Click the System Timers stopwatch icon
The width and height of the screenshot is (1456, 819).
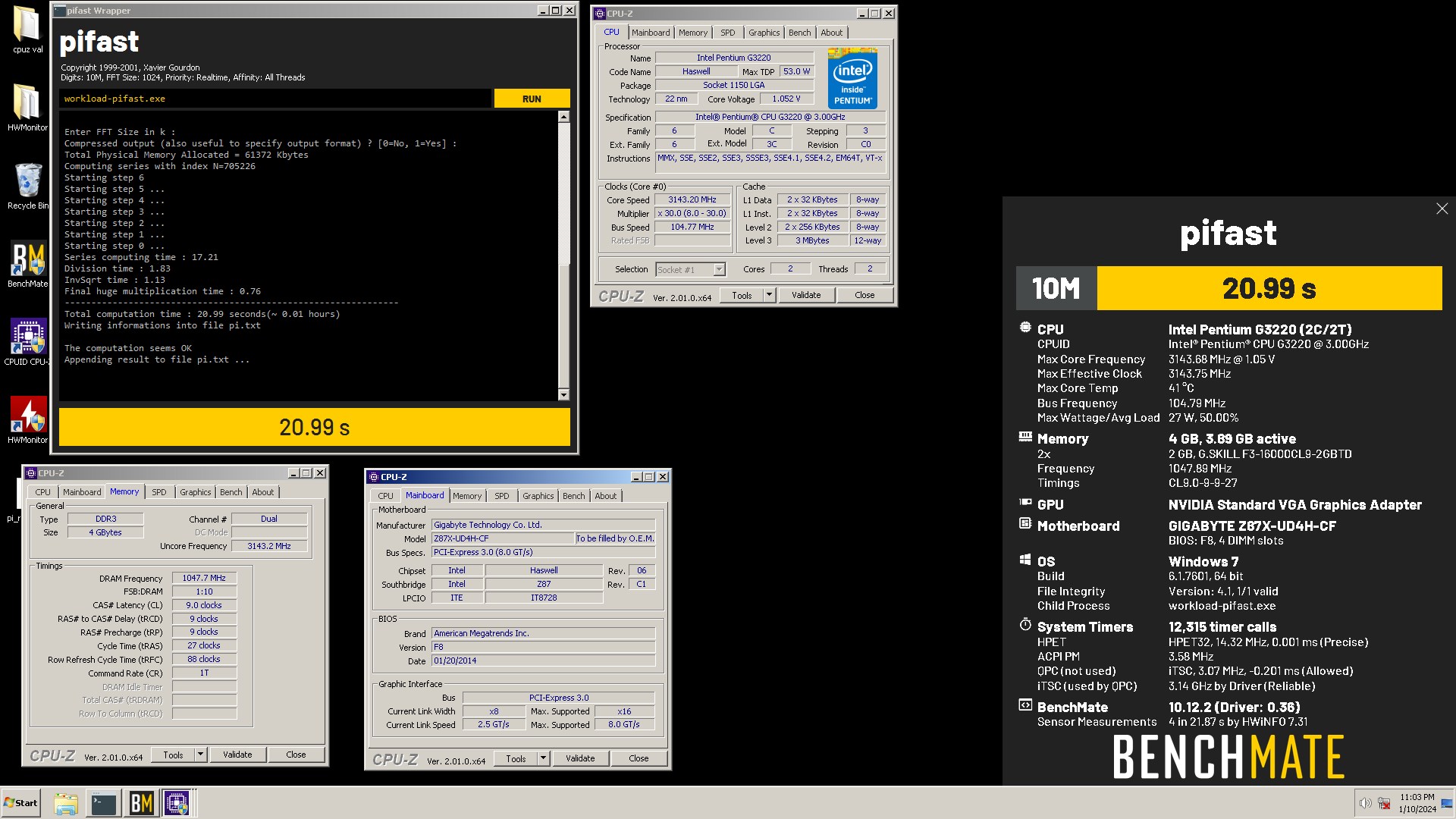1025,625
